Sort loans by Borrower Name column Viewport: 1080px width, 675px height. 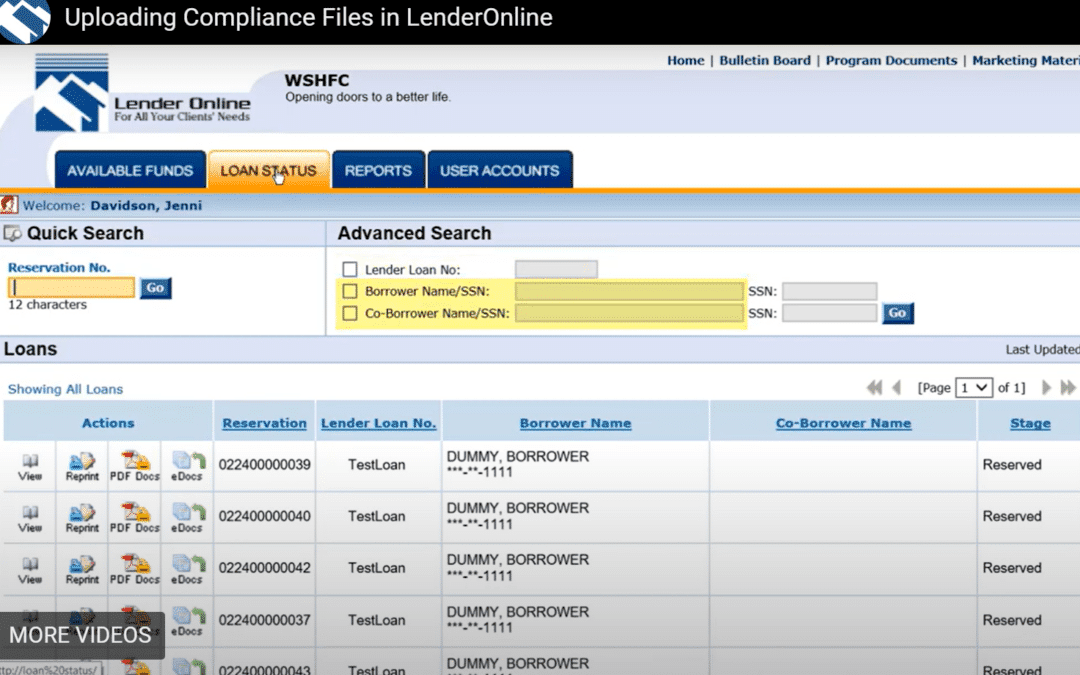click(x=575, y=424)
